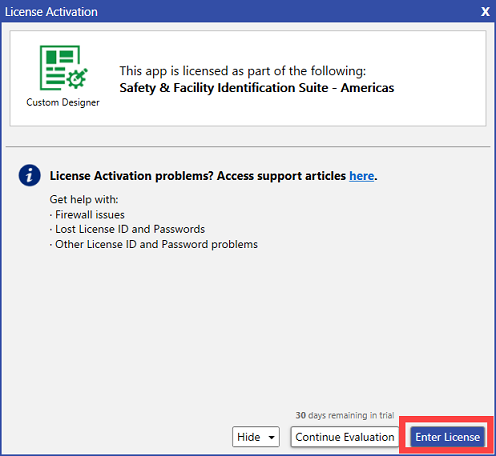Close the License Activation dialog
This screenshot has width=496, height=456.
485,12
